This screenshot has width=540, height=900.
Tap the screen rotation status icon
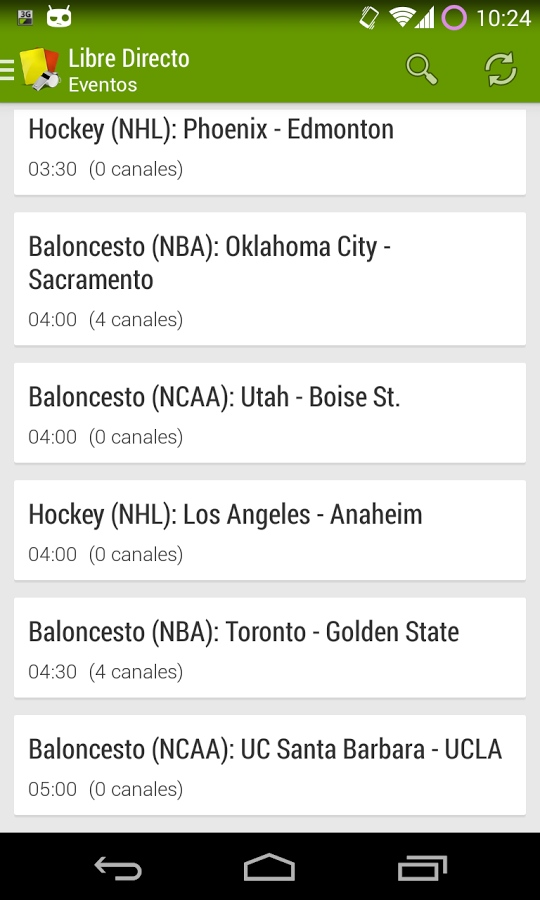[370, 17]
